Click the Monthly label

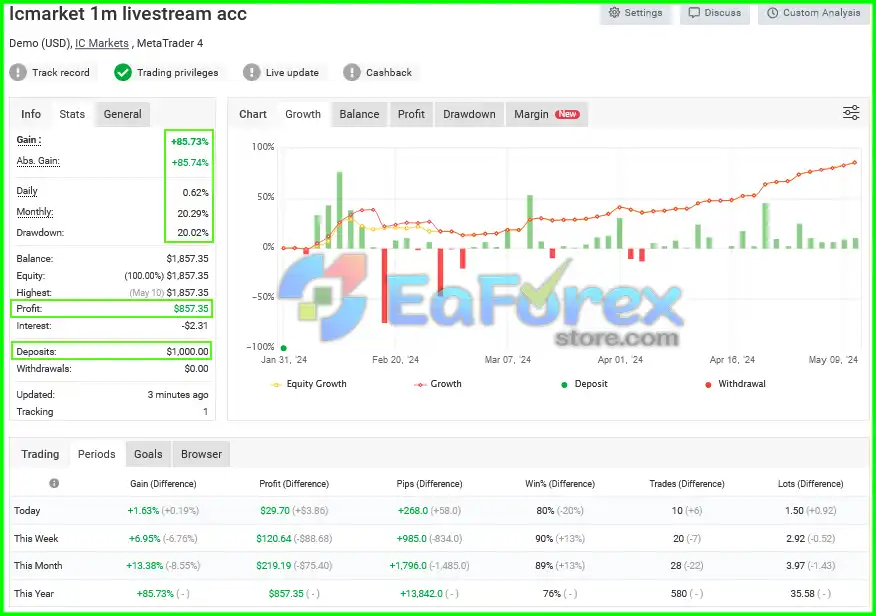tap(35, 212)
